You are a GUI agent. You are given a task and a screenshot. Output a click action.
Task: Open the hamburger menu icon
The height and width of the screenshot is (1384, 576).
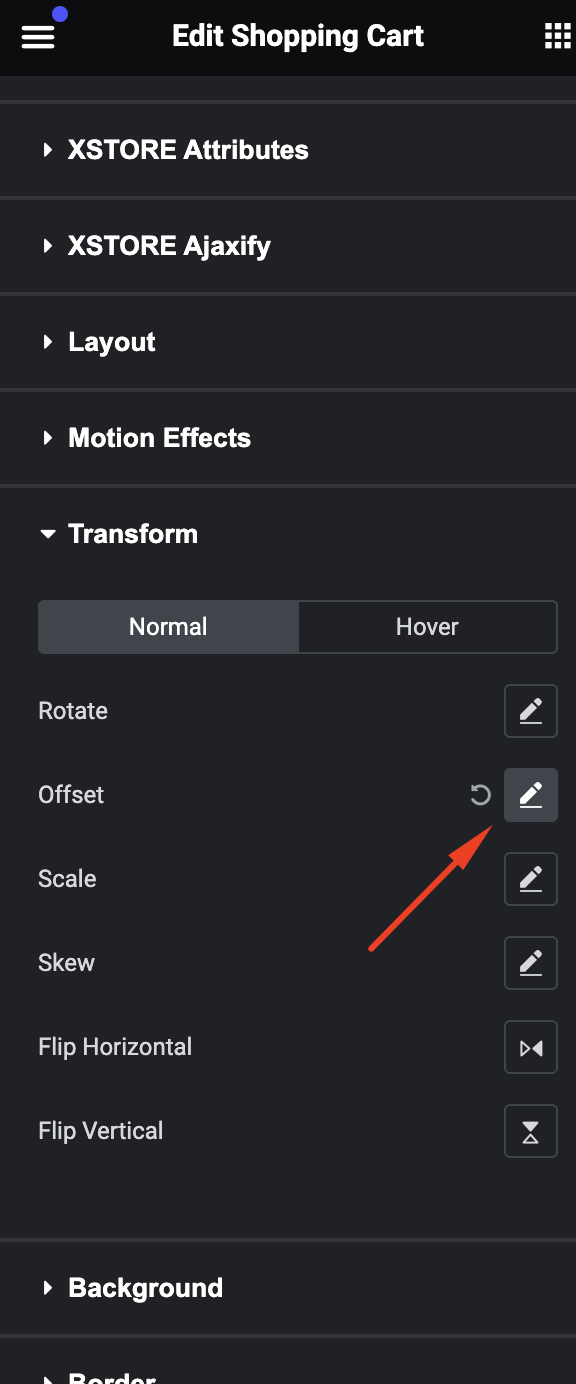pyautogui.click(x=37, y=37)
